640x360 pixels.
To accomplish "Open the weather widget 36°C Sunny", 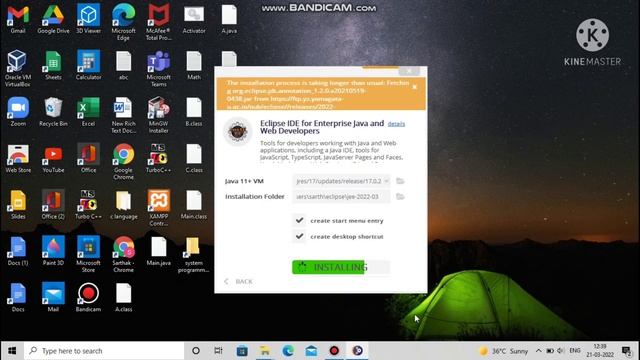I will 504,351.
